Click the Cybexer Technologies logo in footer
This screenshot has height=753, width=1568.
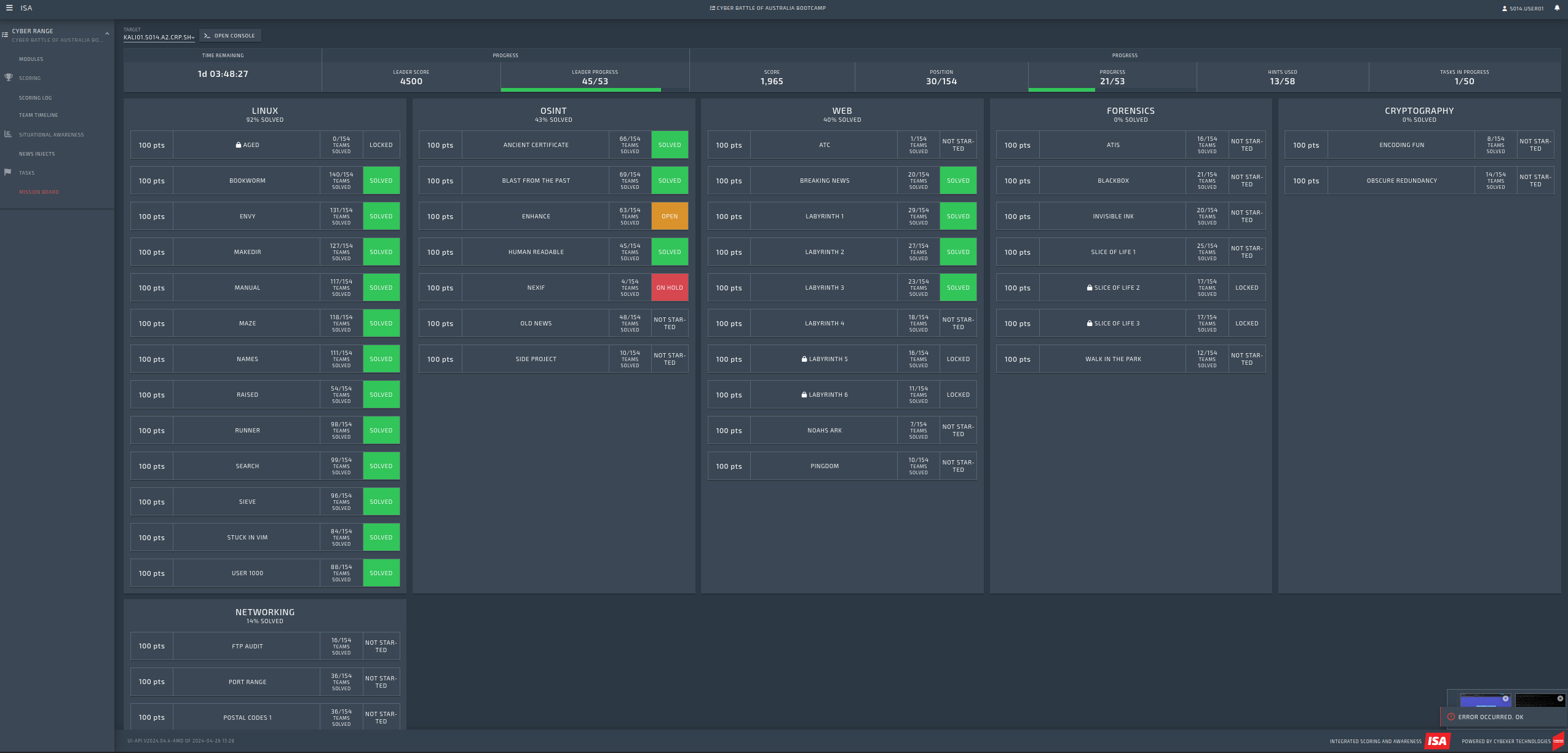[1558, 741]
